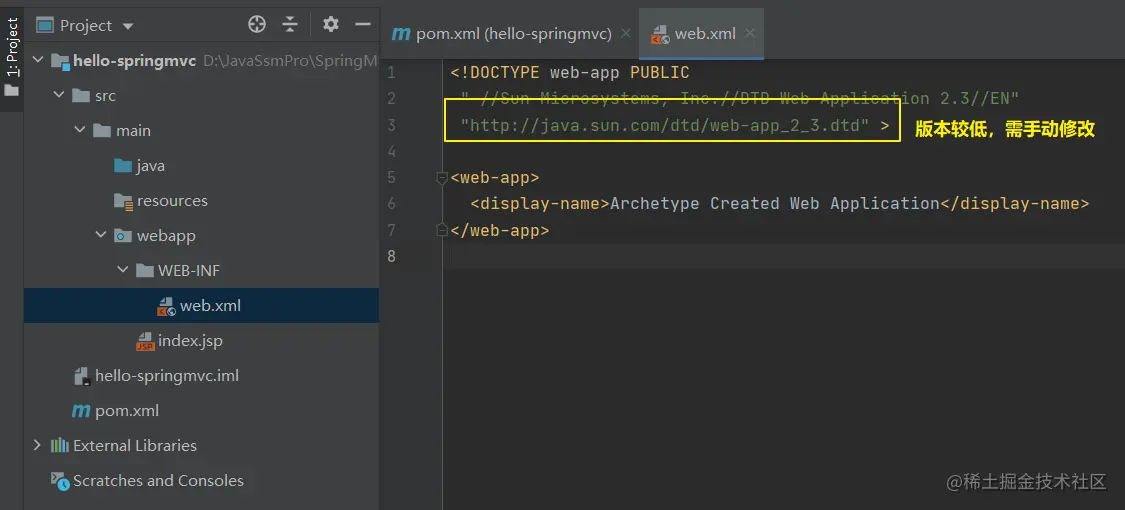Select the webapp folder icon
Viewport: 1125px width, 510px height.
(123, 235)
